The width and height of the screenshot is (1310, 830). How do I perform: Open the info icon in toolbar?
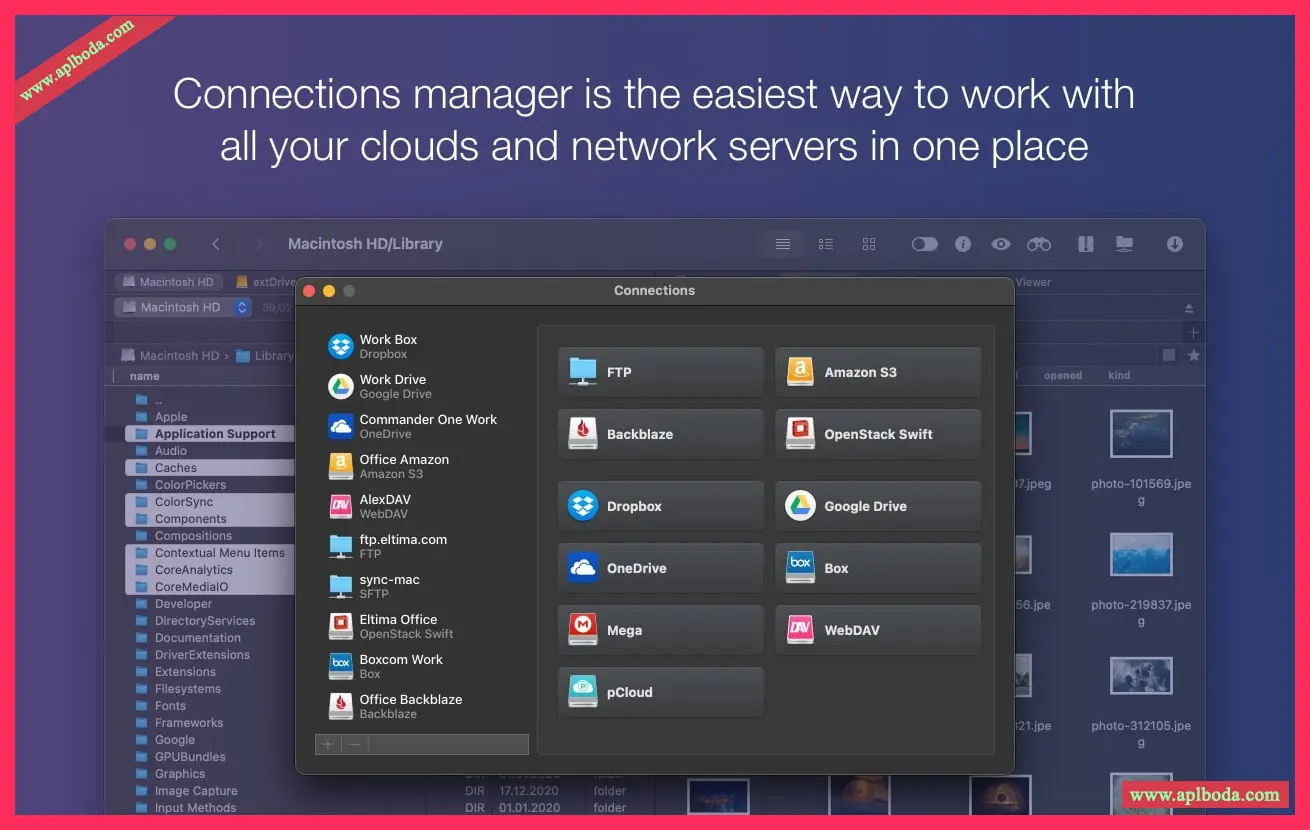point(963,244)
